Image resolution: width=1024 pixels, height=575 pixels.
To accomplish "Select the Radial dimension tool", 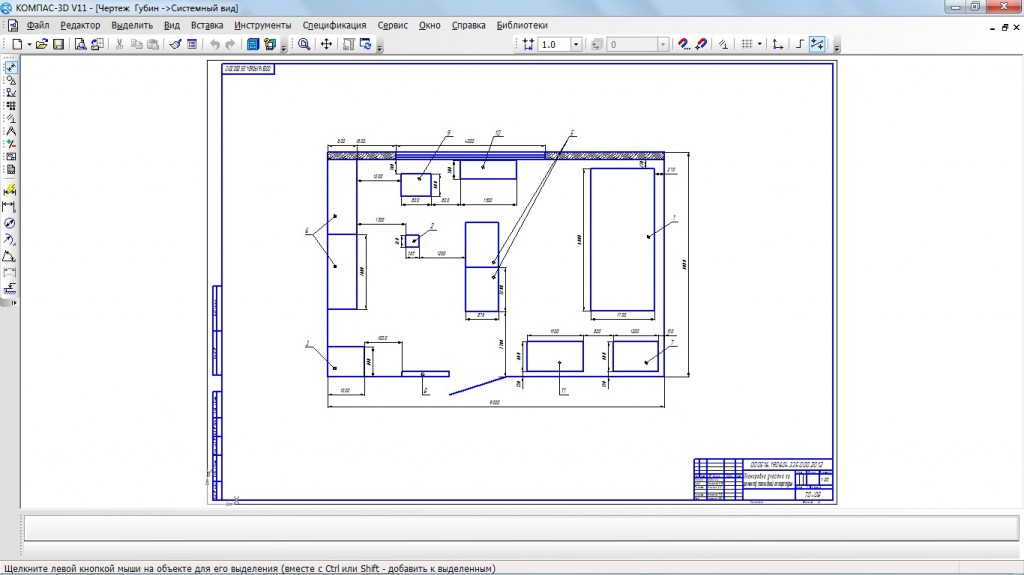I will [x=10, y=239].
